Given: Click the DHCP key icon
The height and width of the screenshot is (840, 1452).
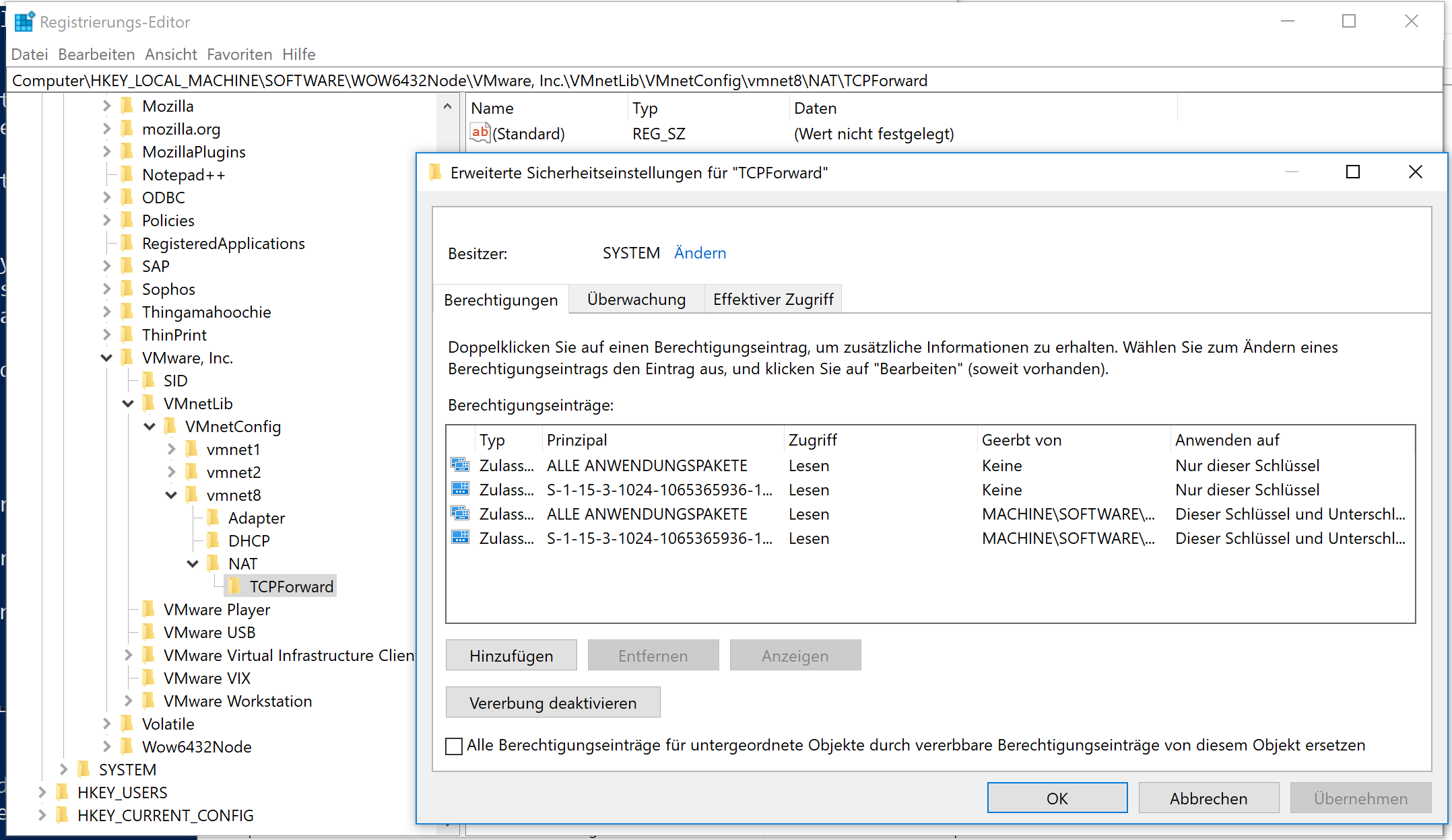Looking at the screenshot, I should tap(214, 540).
